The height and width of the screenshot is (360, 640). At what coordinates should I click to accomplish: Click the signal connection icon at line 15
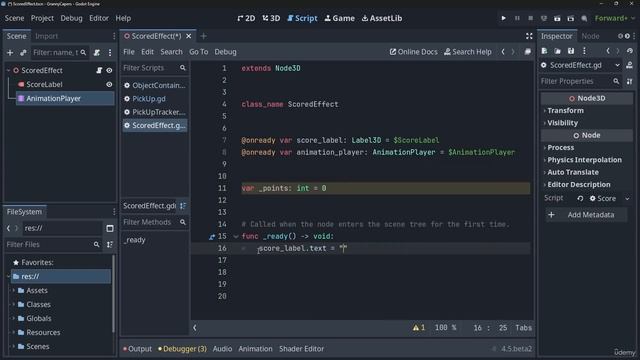click(x=211, y=237)
